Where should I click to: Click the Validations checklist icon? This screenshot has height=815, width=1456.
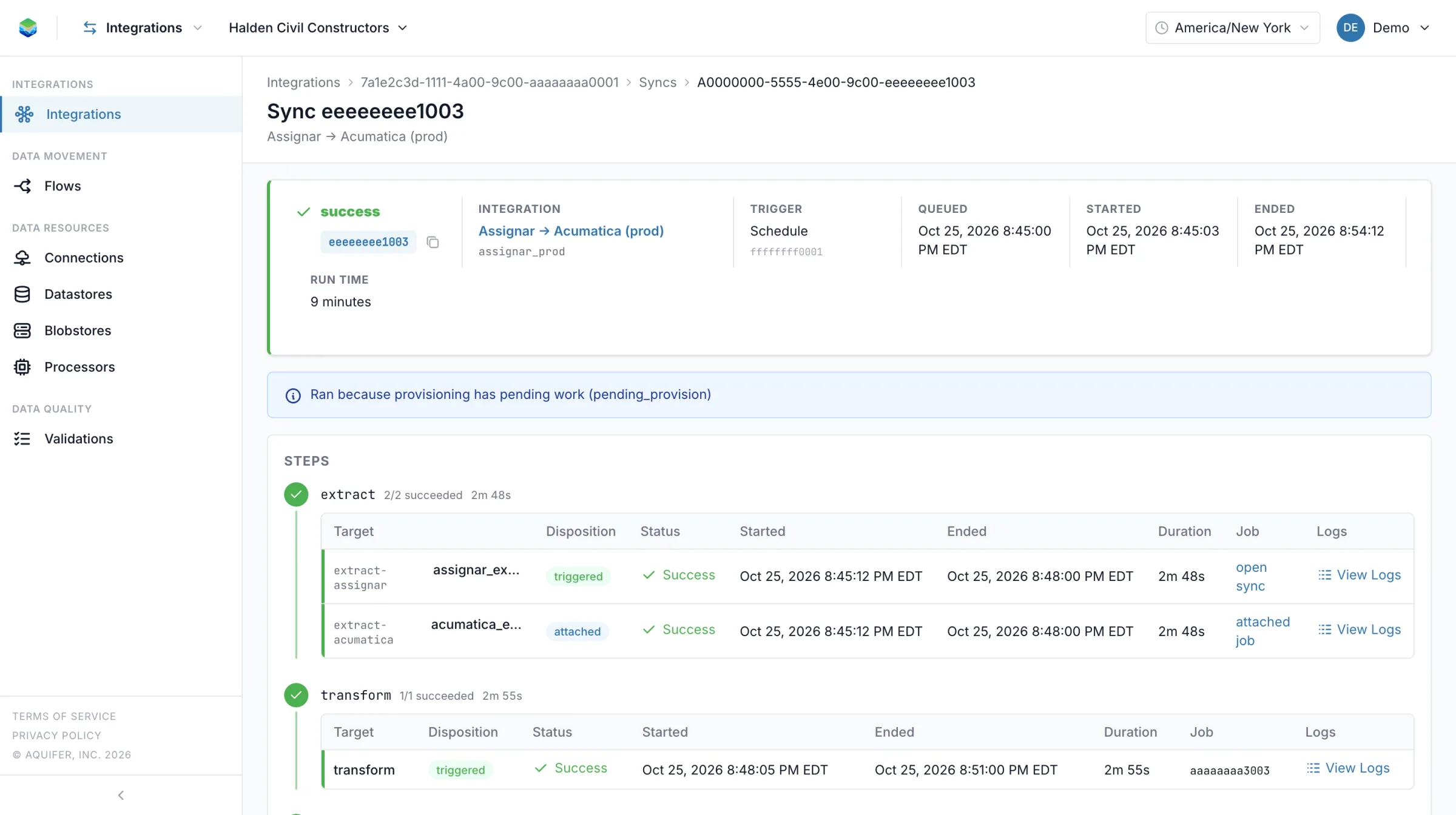click(x=22, y=438)
